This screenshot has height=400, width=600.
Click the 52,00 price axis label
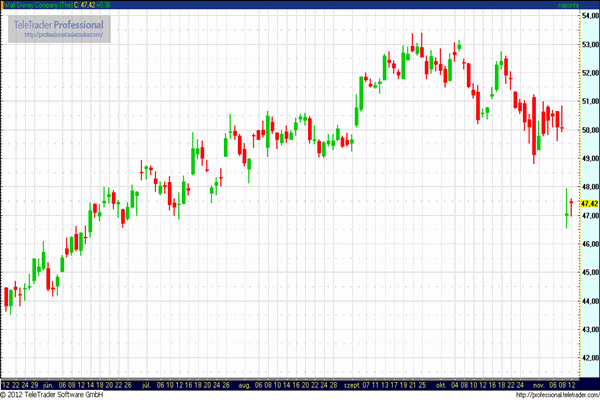click(590, 73)
